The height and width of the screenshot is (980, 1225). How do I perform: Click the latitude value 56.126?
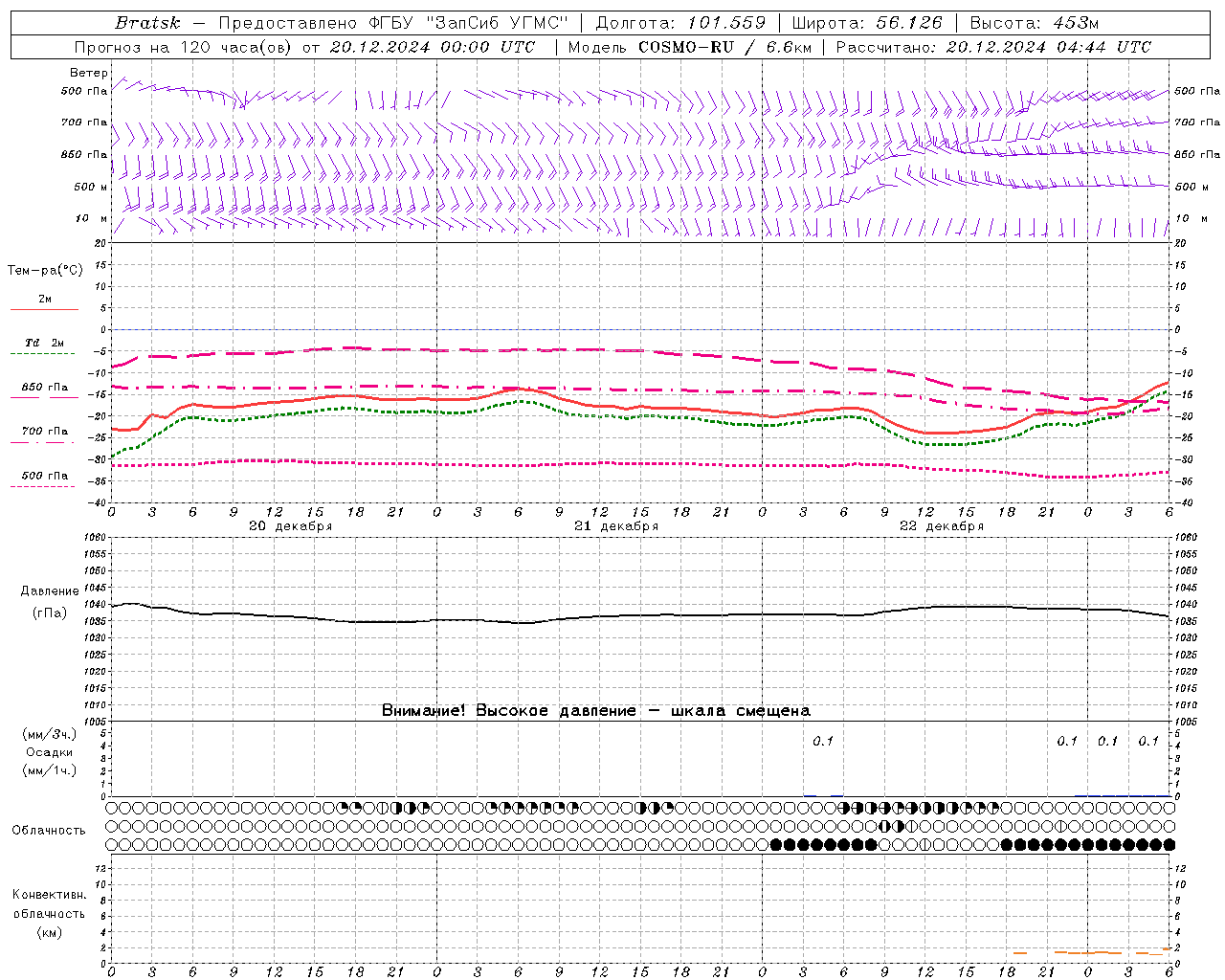click(909, 23)
